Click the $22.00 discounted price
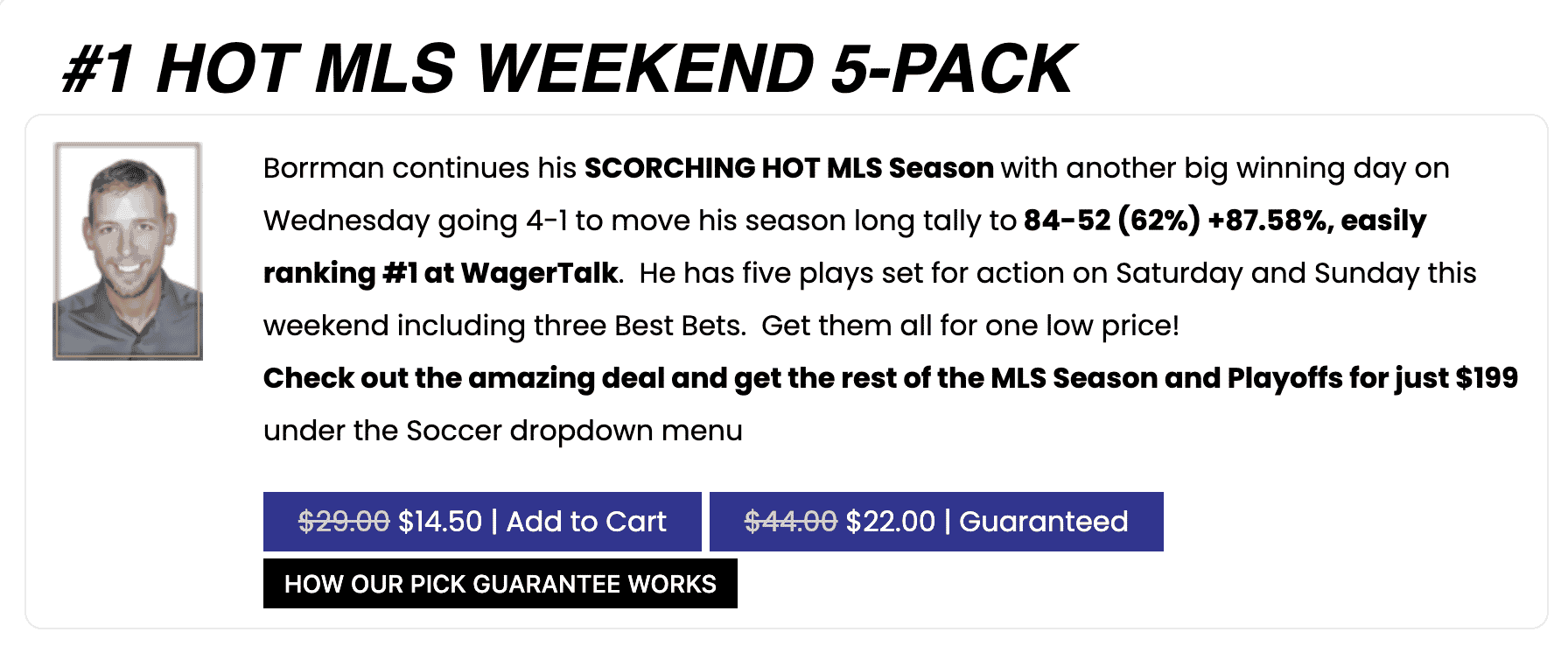Viewport: 1568px width, 646px height. point(890,522)
